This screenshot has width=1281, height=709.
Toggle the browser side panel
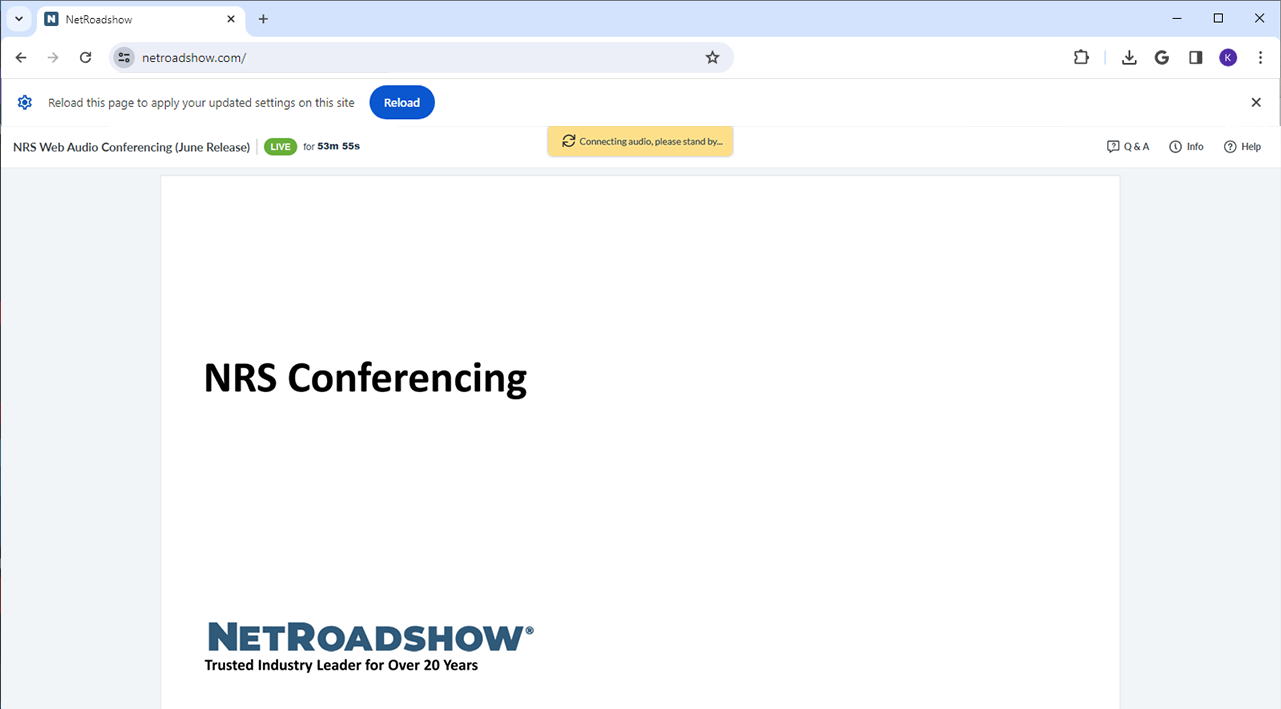[1195, 57]
